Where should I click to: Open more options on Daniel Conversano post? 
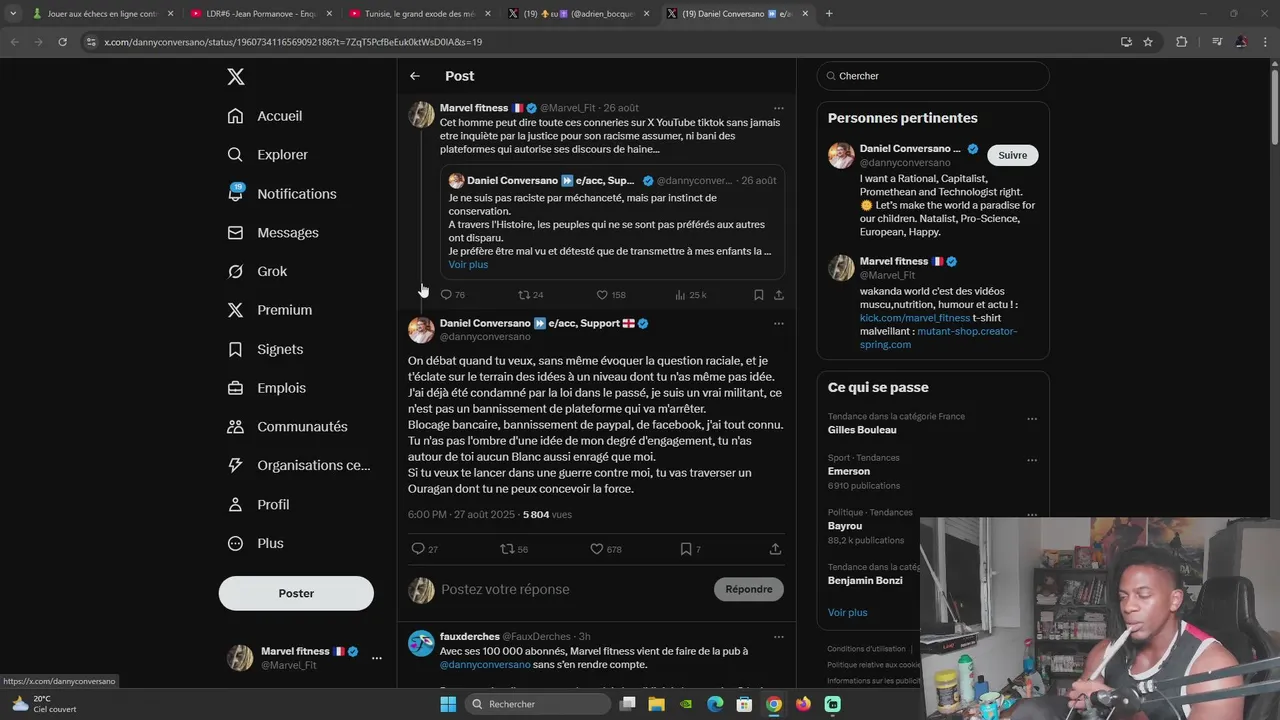tap(779, 324)
